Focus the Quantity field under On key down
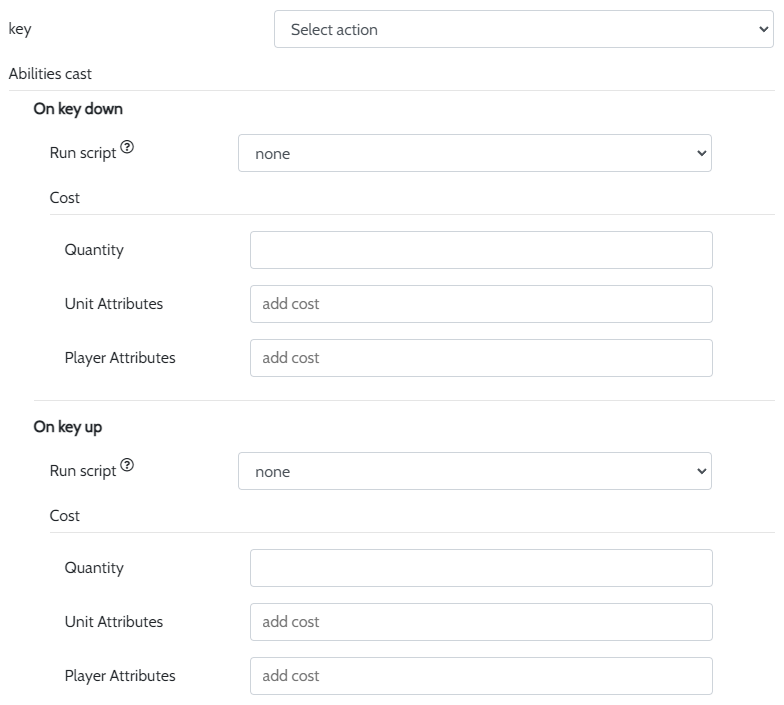Screen dimensions: 784x705 pos(481,250)
